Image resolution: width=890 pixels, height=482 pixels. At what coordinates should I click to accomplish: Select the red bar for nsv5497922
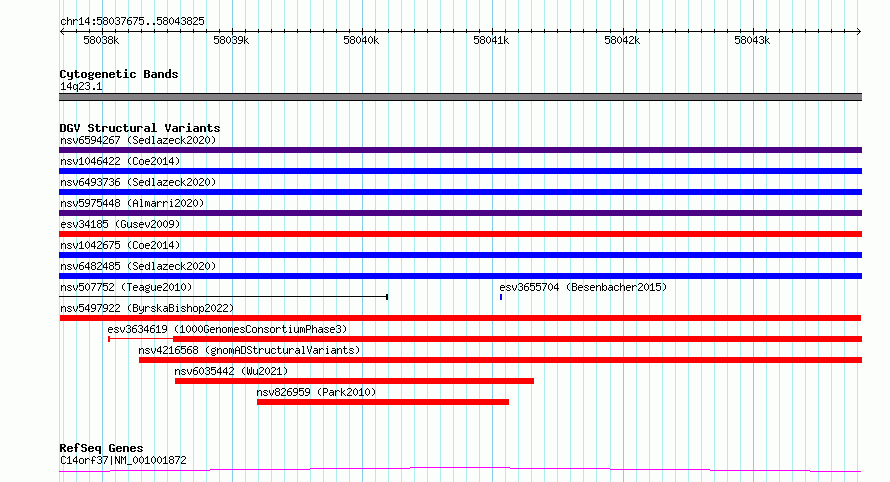[460, 318]
